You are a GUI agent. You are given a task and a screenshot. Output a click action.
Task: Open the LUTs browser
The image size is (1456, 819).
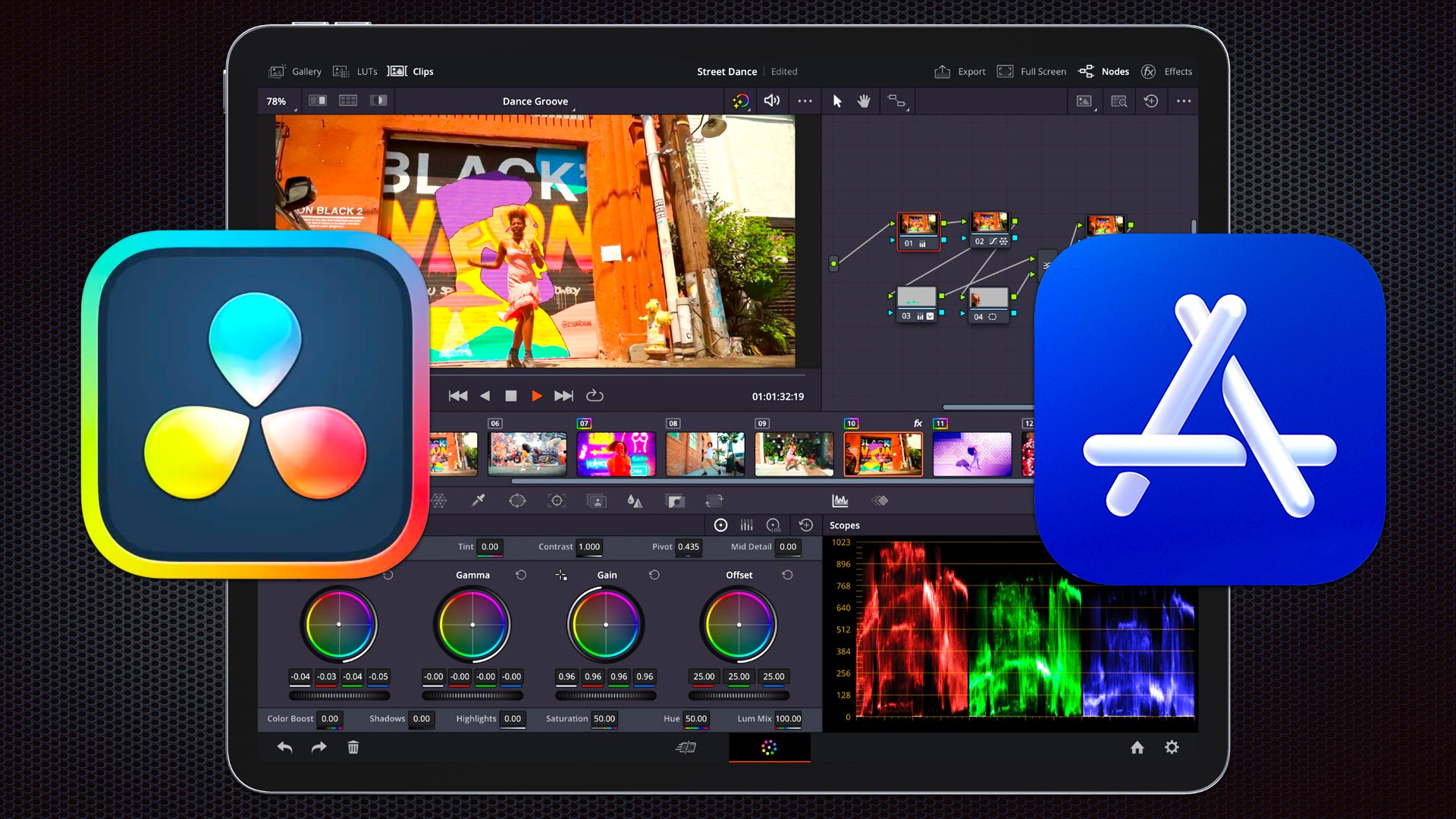pyautogui.click(x=355, y=71)
